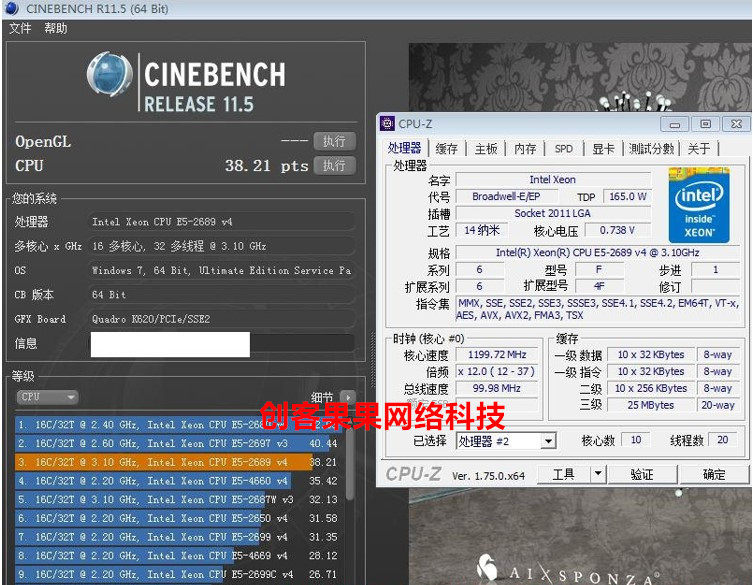Select ranking row E5-2699C v4 26.71
Screen dimensions: 753x585
(178, 574)
